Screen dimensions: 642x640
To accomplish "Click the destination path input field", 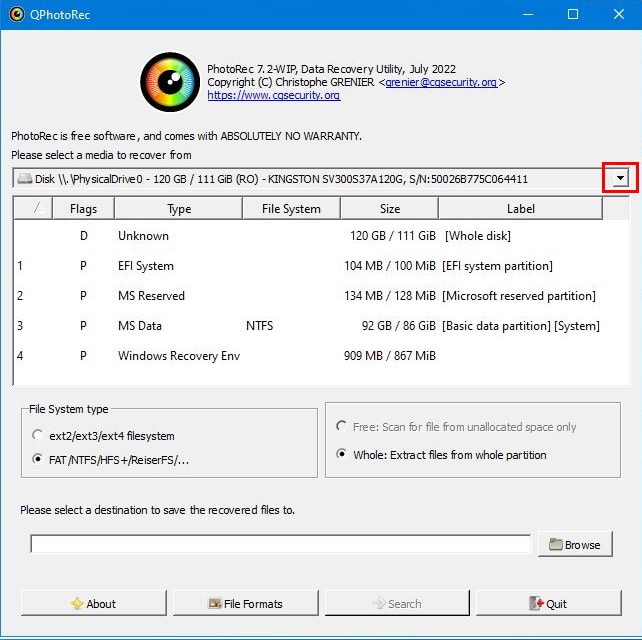I will [280, 544].
